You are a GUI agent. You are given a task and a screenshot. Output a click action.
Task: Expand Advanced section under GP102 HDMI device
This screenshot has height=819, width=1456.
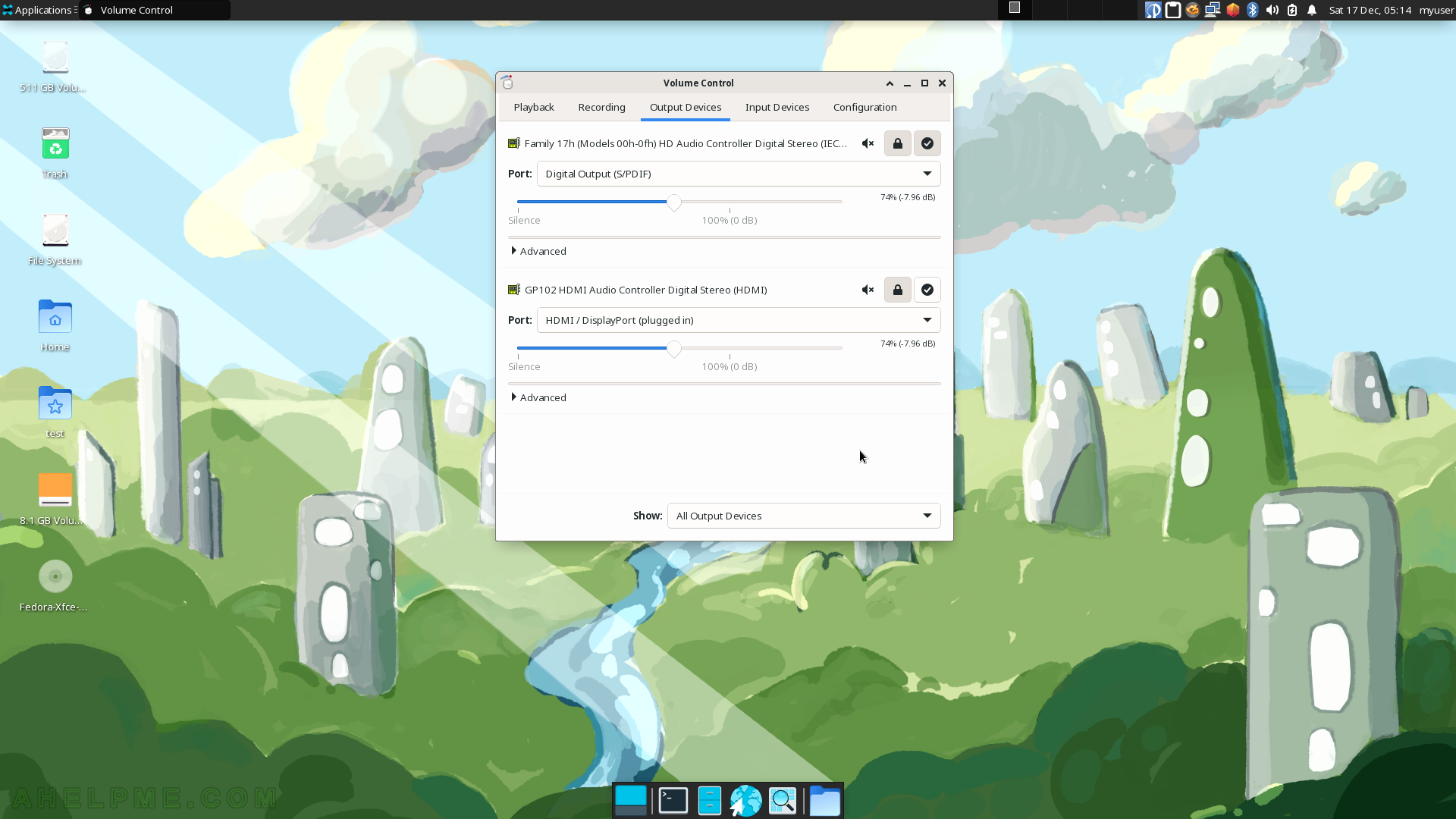point(538,397)
